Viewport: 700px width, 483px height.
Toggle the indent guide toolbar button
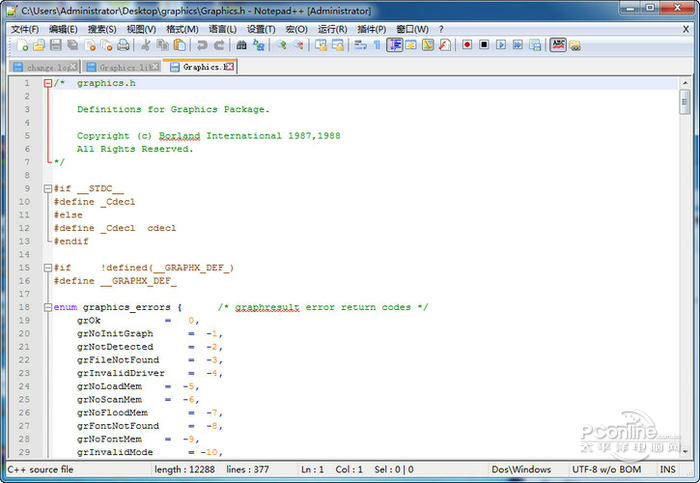tap(394, 46)
